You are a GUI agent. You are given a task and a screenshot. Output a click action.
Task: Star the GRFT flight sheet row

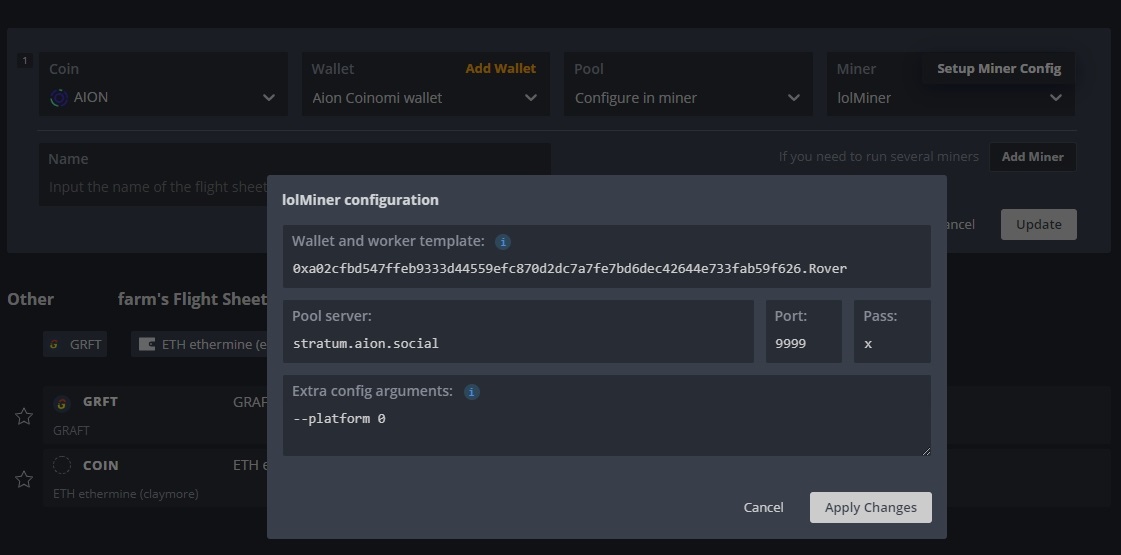24,416
